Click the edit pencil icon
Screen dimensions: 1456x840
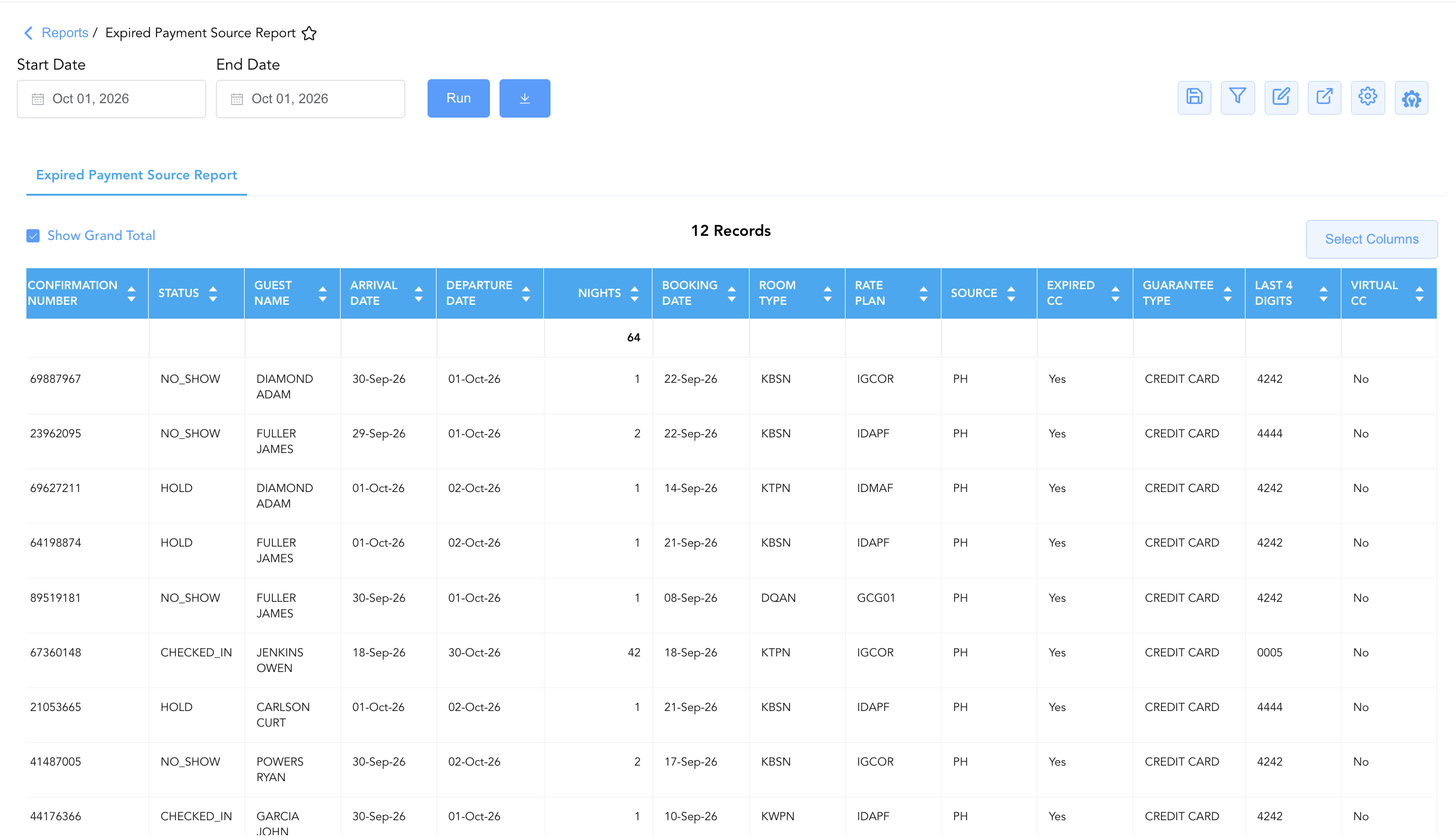tap(1281, 97)
